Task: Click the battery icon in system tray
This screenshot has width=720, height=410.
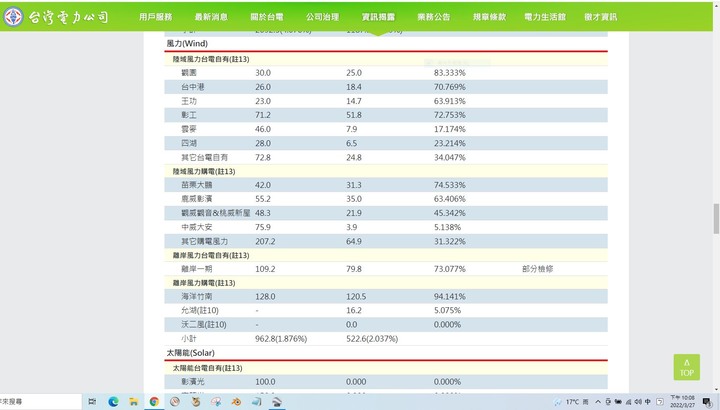Action: pos(618,402)
